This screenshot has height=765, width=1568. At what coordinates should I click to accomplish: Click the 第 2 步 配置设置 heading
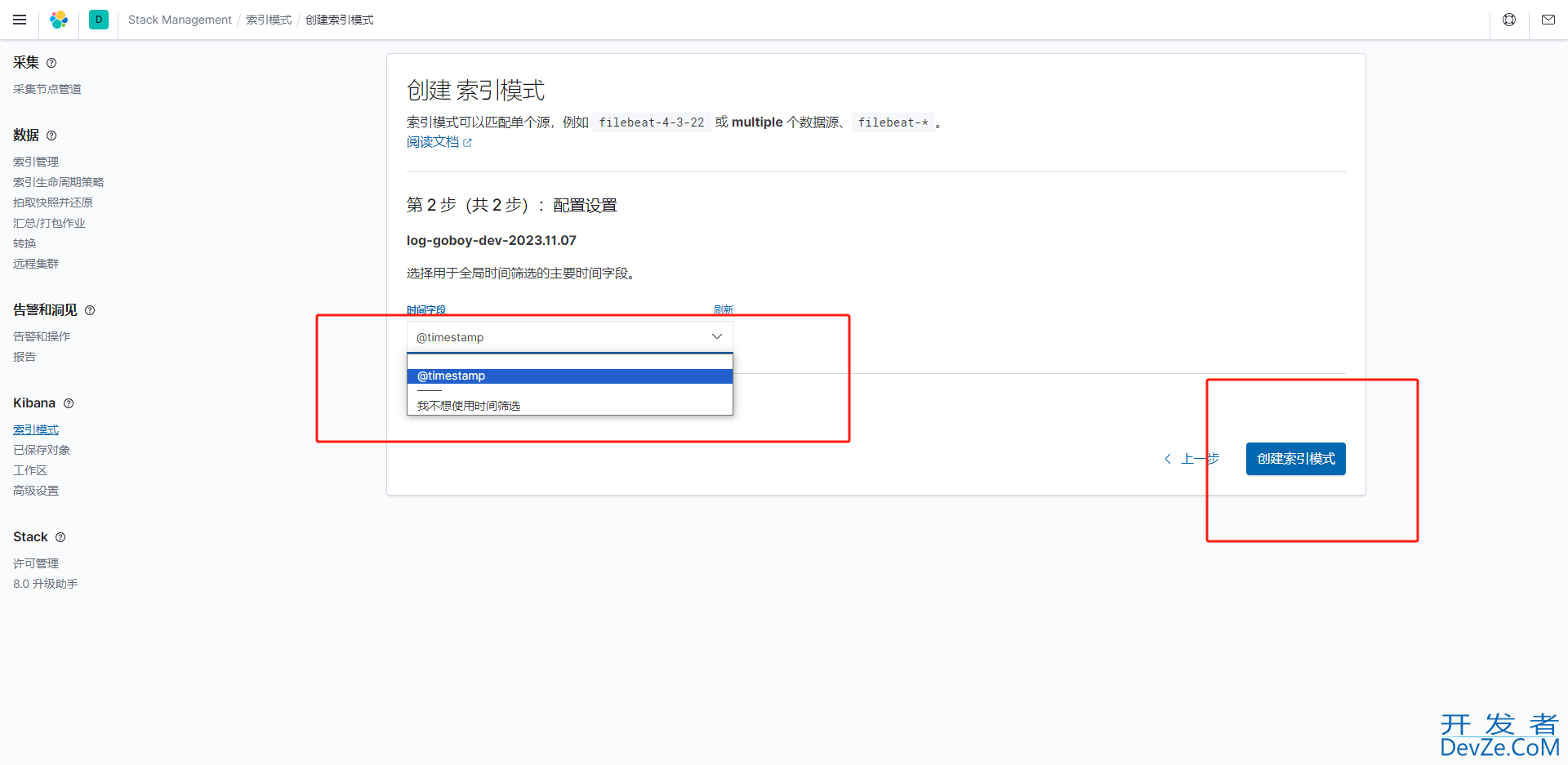512,205
